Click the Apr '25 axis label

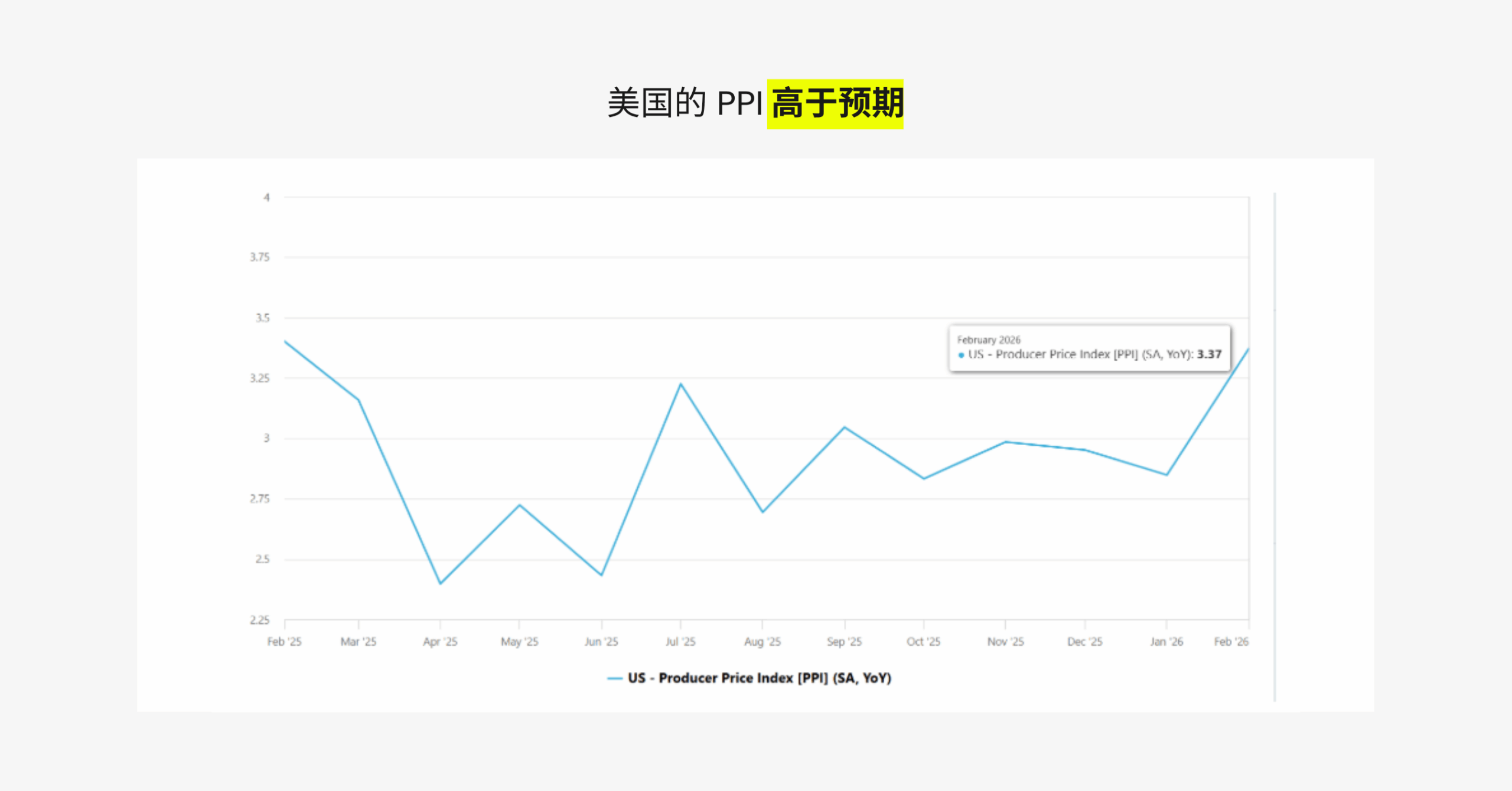pyautogui.click(x=440, y=642)
